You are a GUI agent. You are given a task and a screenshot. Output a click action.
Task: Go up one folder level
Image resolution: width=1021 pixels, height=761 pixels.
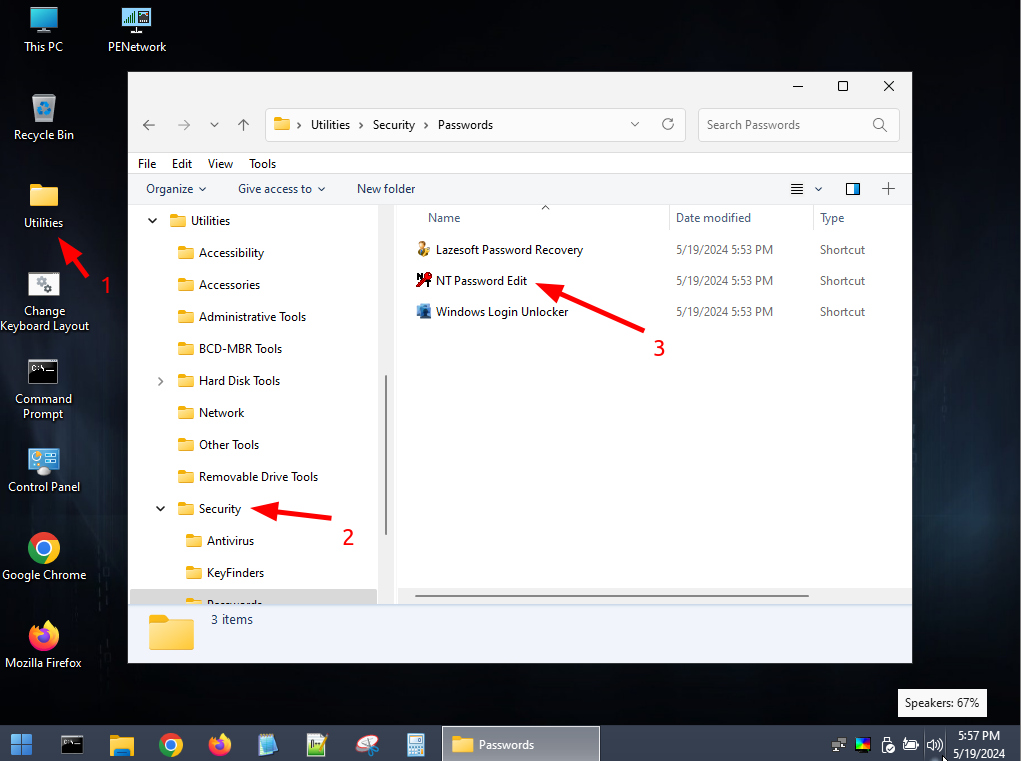pos(244,125)
